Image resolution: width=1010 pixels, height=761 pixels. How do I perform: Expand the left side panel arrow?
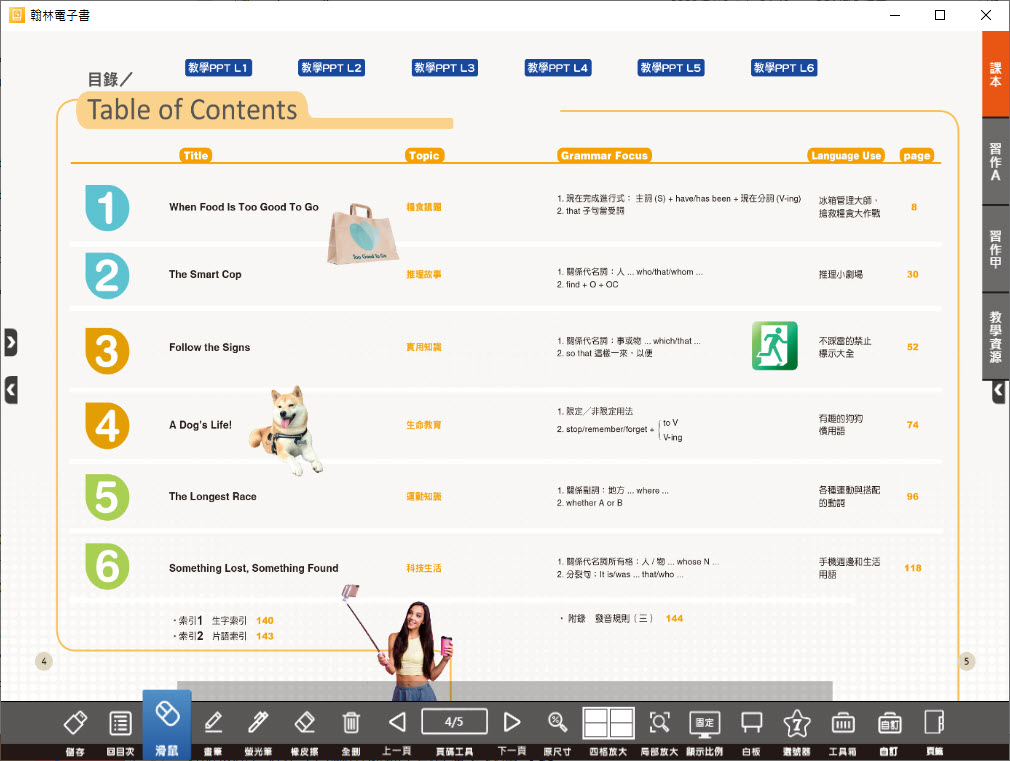pos(11,342)
